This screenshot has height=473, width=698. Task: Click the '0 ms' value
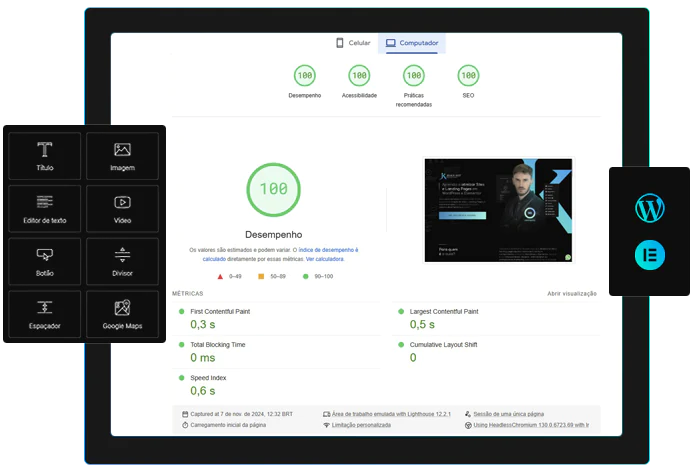pyautogui.click(x=203, y=358)
